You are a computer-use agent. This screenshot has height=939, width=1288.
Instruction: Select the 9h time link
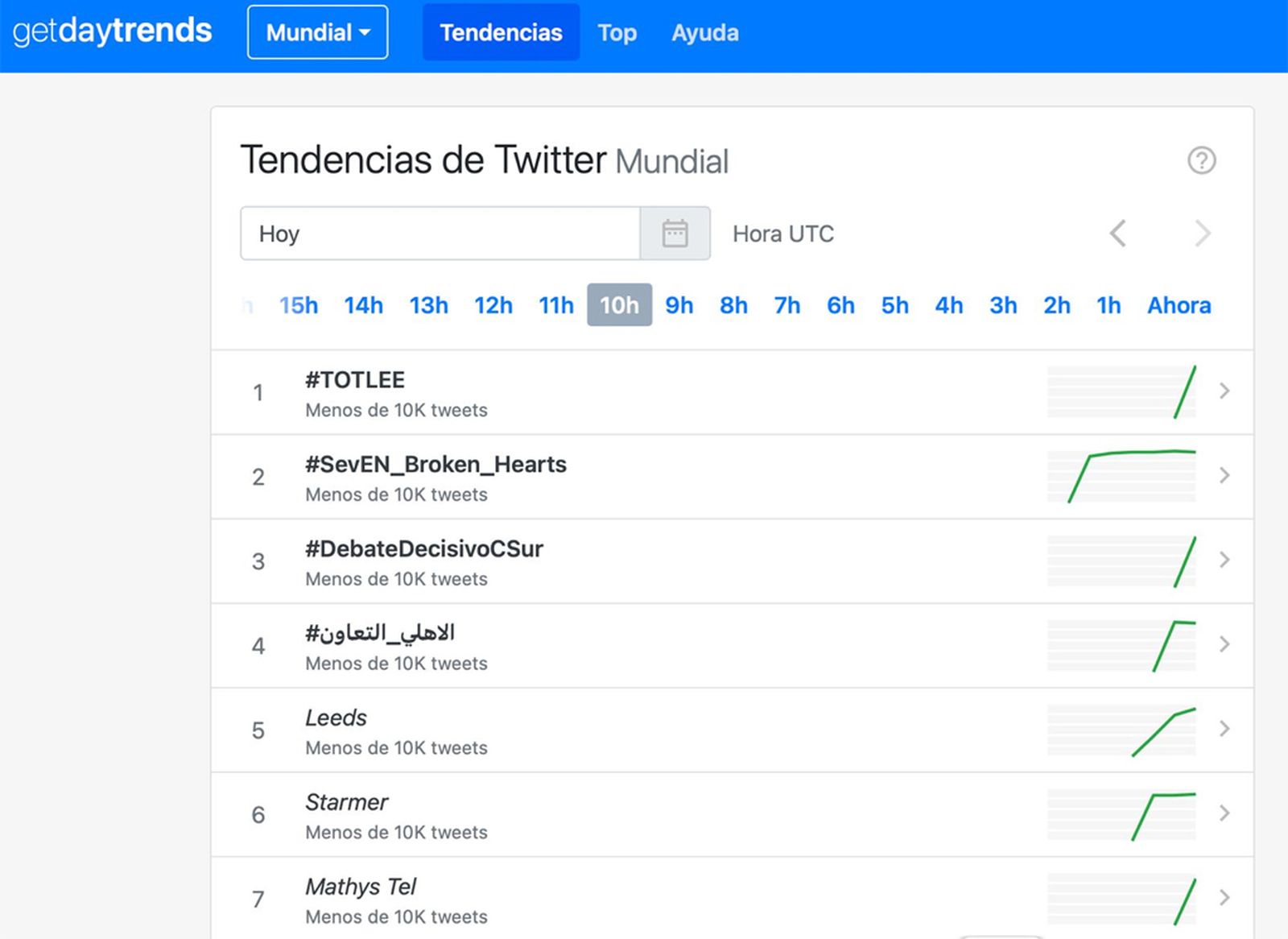pos(679,305)
